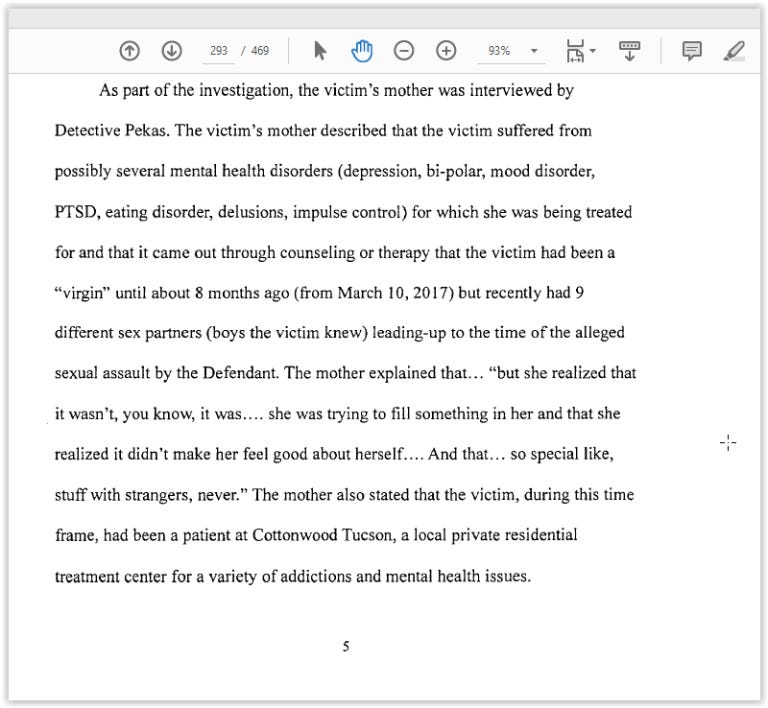Click the phrase 'treatment center' in last line
Image resolution: width=768 pixels, height=708 pixels.
tap(111, 576)
